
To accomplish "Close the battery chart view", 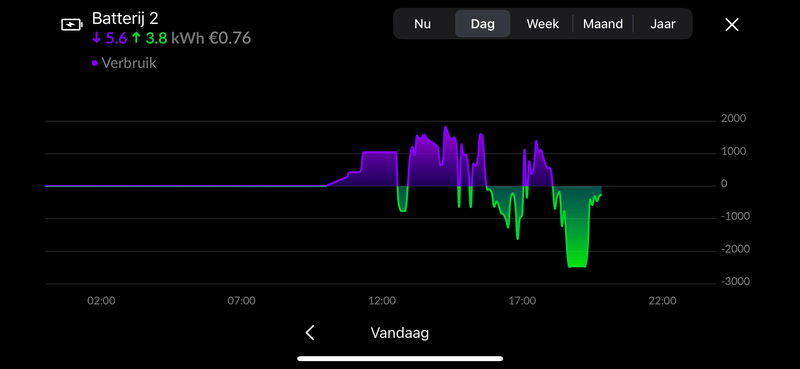I will [732, 24].
